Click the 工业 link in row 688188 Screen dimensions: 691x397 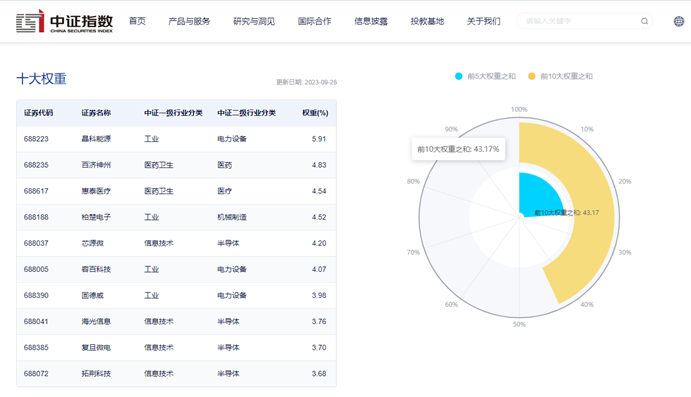(x=151, y=217)
